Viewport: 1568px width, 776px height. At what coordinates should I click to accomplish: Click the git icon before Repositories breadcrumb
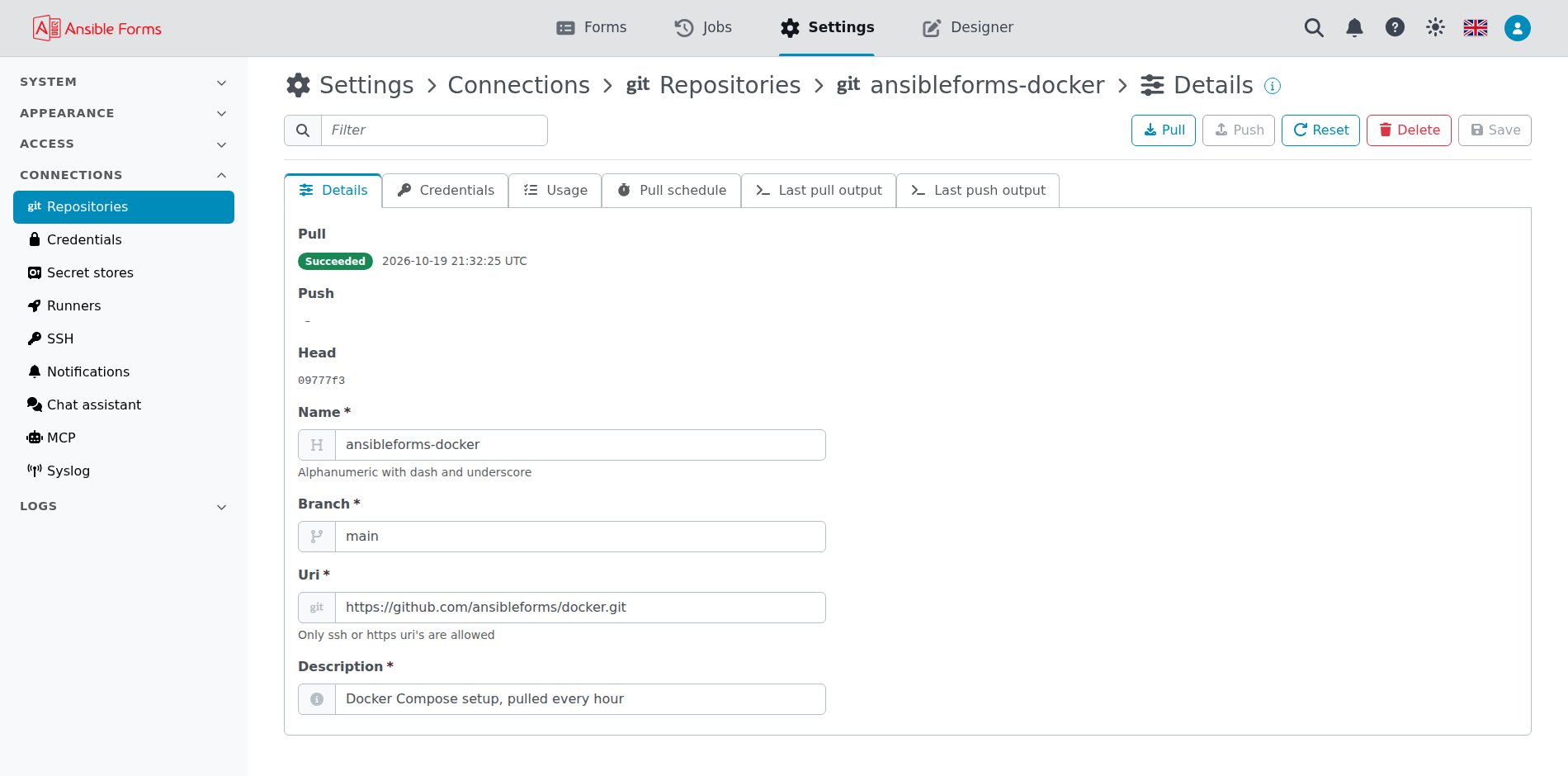(x=638, y=85)
